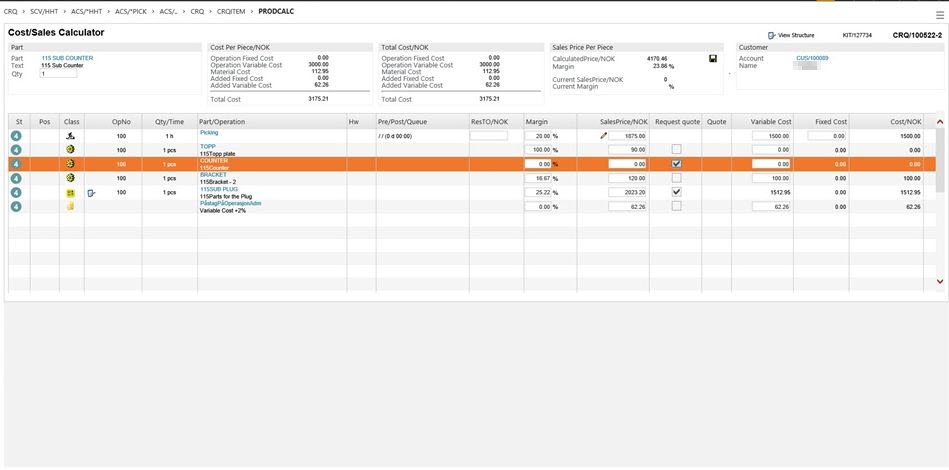The height and width of the screenshot is (470, 949).
Task: Click the pencil icon in Picking row
Action: click(x=604, y=135)
